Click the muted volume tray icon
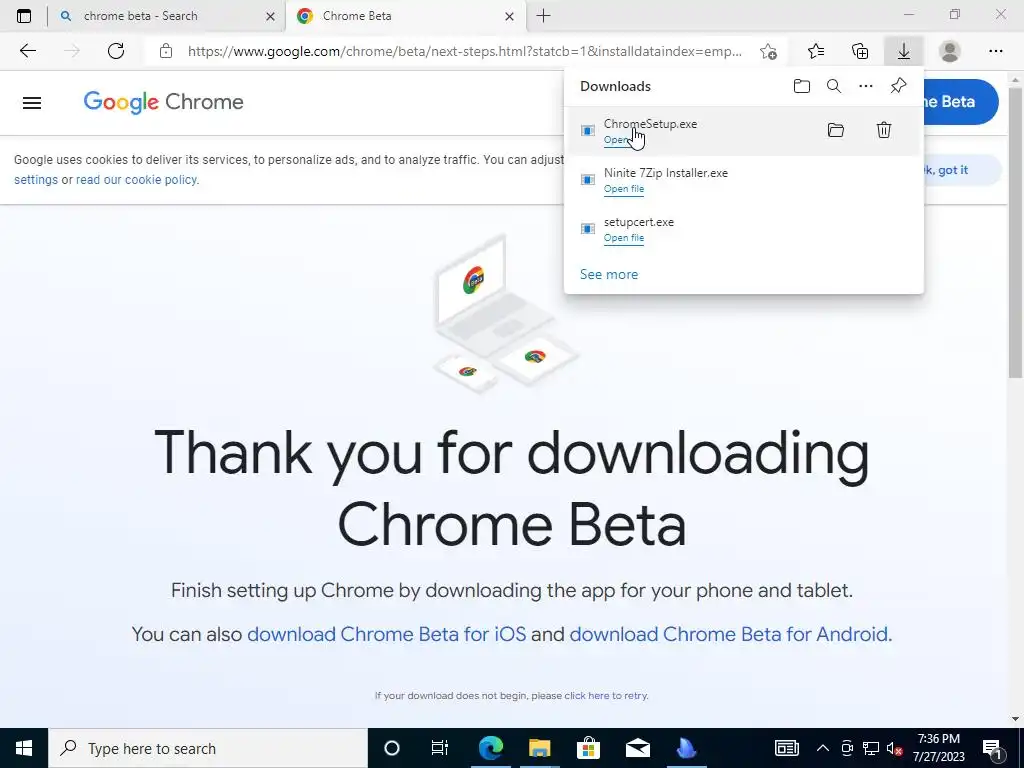This screenshot has width=1024, height=768. pyautogui.click(x=894, y=748)
